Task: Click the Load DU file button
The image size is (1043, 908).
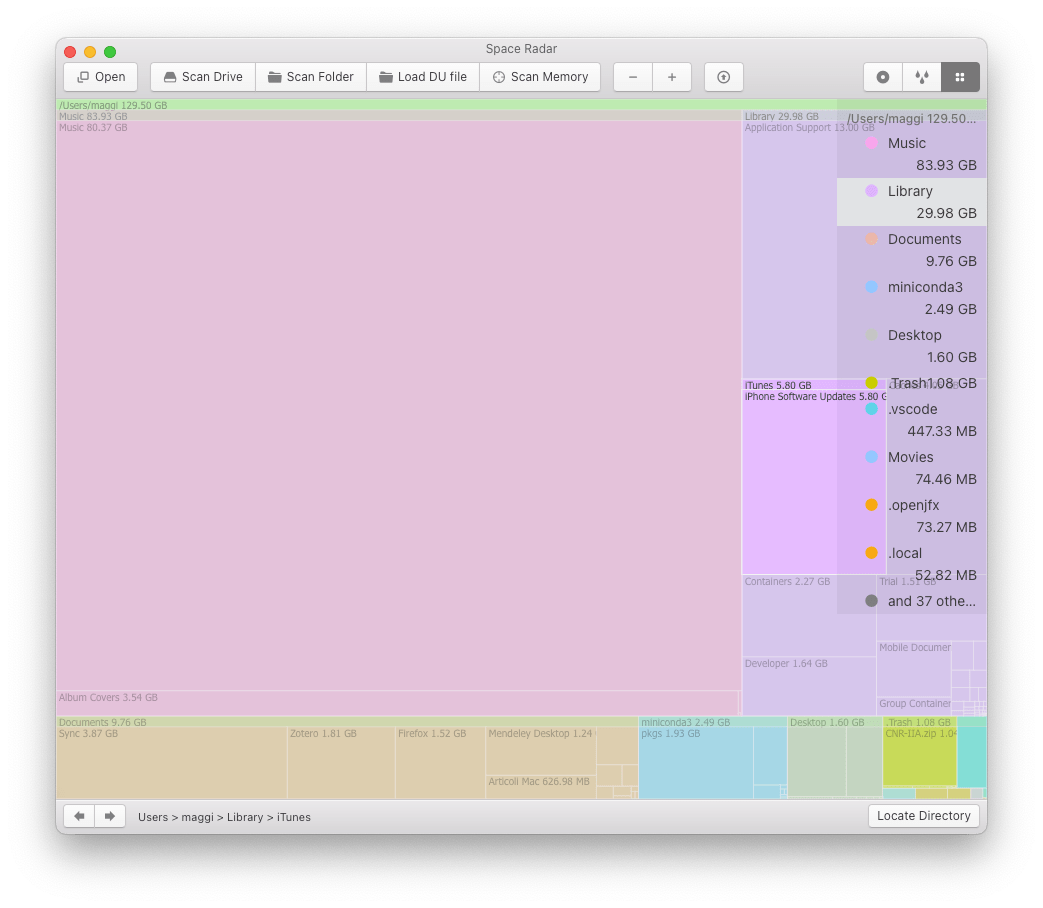Action: [x=422, y=77]
